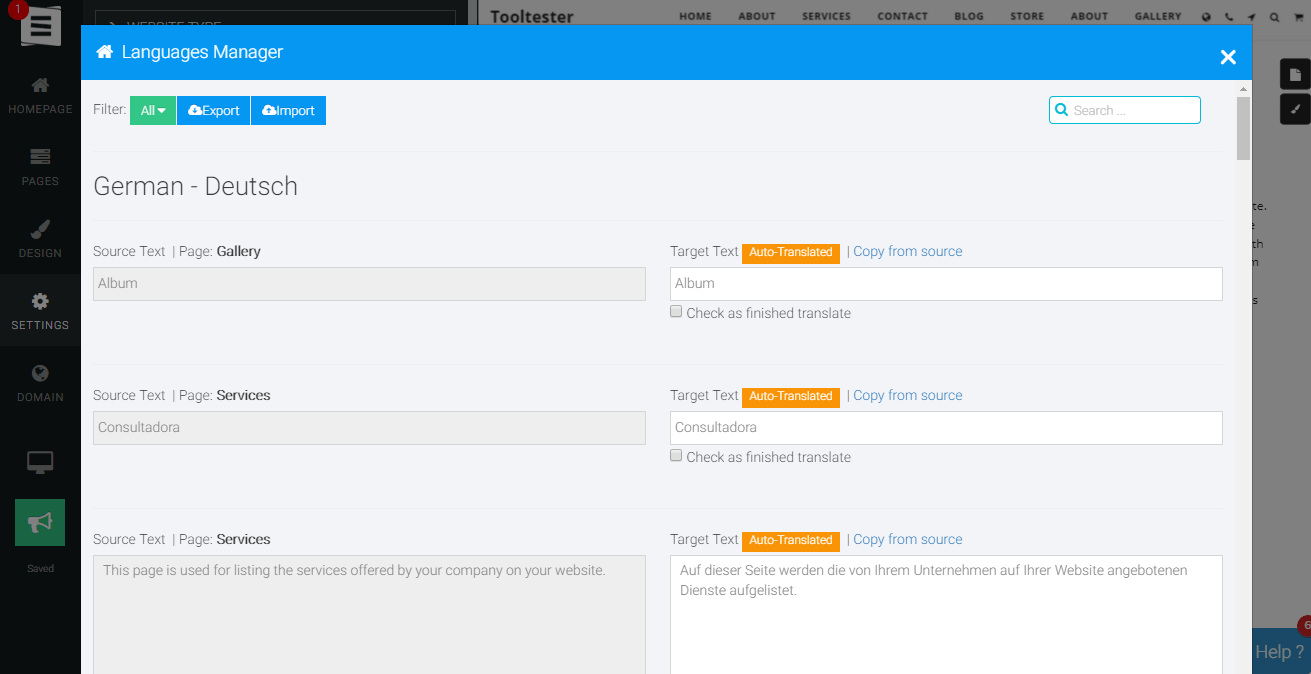The height and width of the screenshot is (674, 1311).
Task: Close the Languages Manager dialog
Action: 1228,57
